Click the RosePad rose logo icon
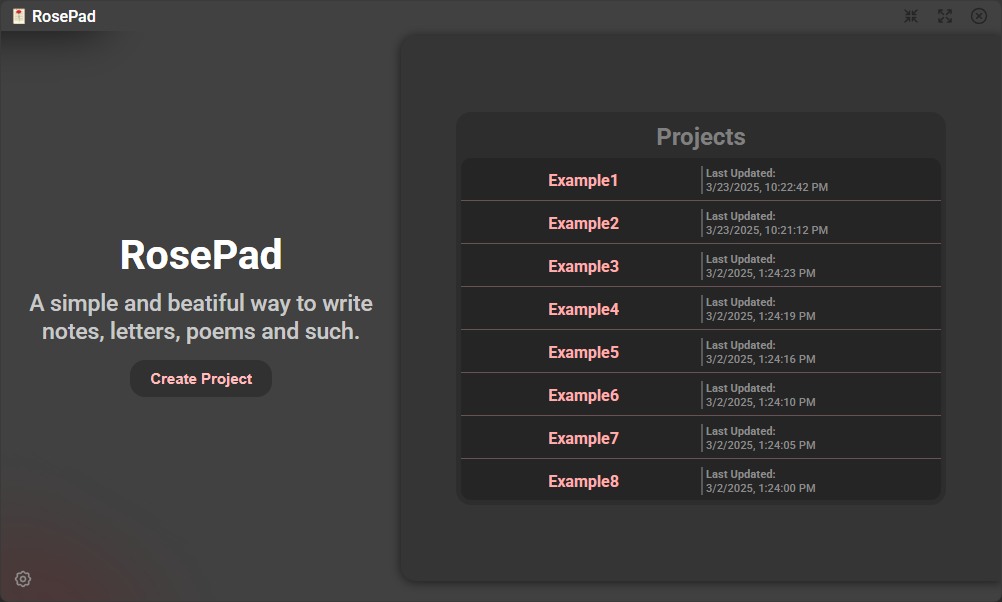This screenshot has height=602, width=1002. [x=19, y=16]
